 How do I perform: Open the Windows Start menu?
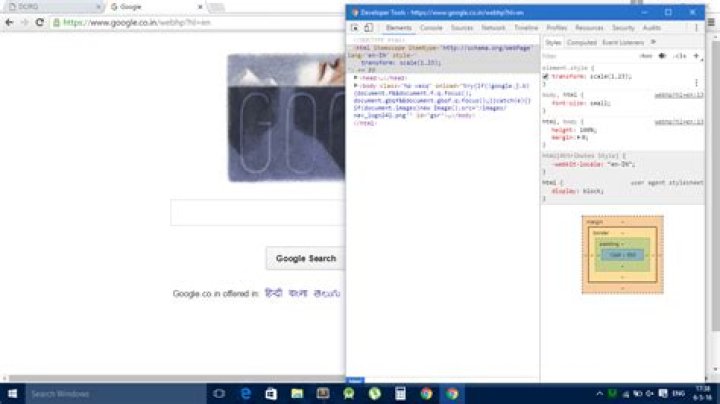point(12,394)
